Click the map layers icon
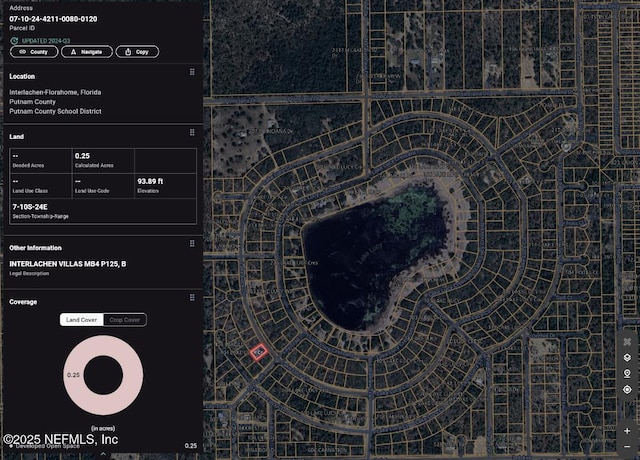The height and width of the screenshot is (460, 640). click(x=627, y=358)
